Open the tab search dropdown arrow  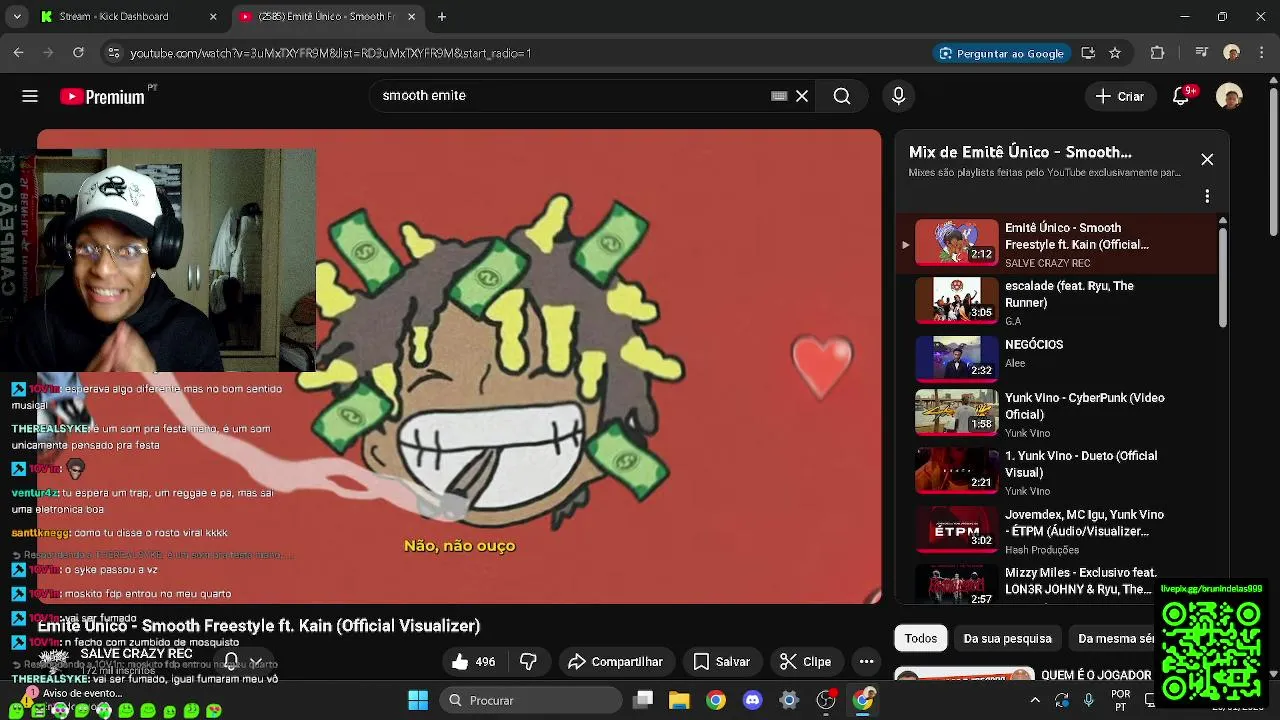point(17,17)
